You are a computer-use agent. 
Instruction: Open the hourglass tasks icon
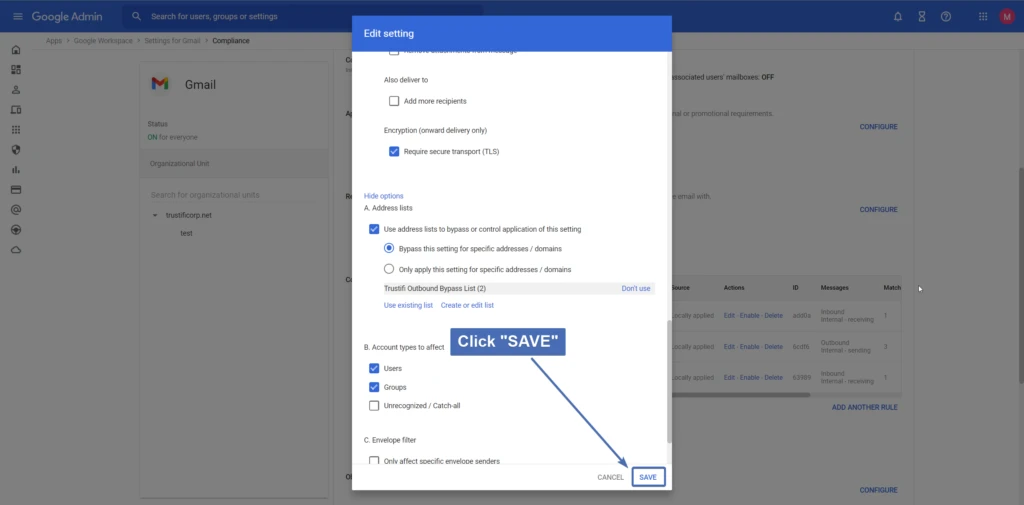click(x=921, y=17)
